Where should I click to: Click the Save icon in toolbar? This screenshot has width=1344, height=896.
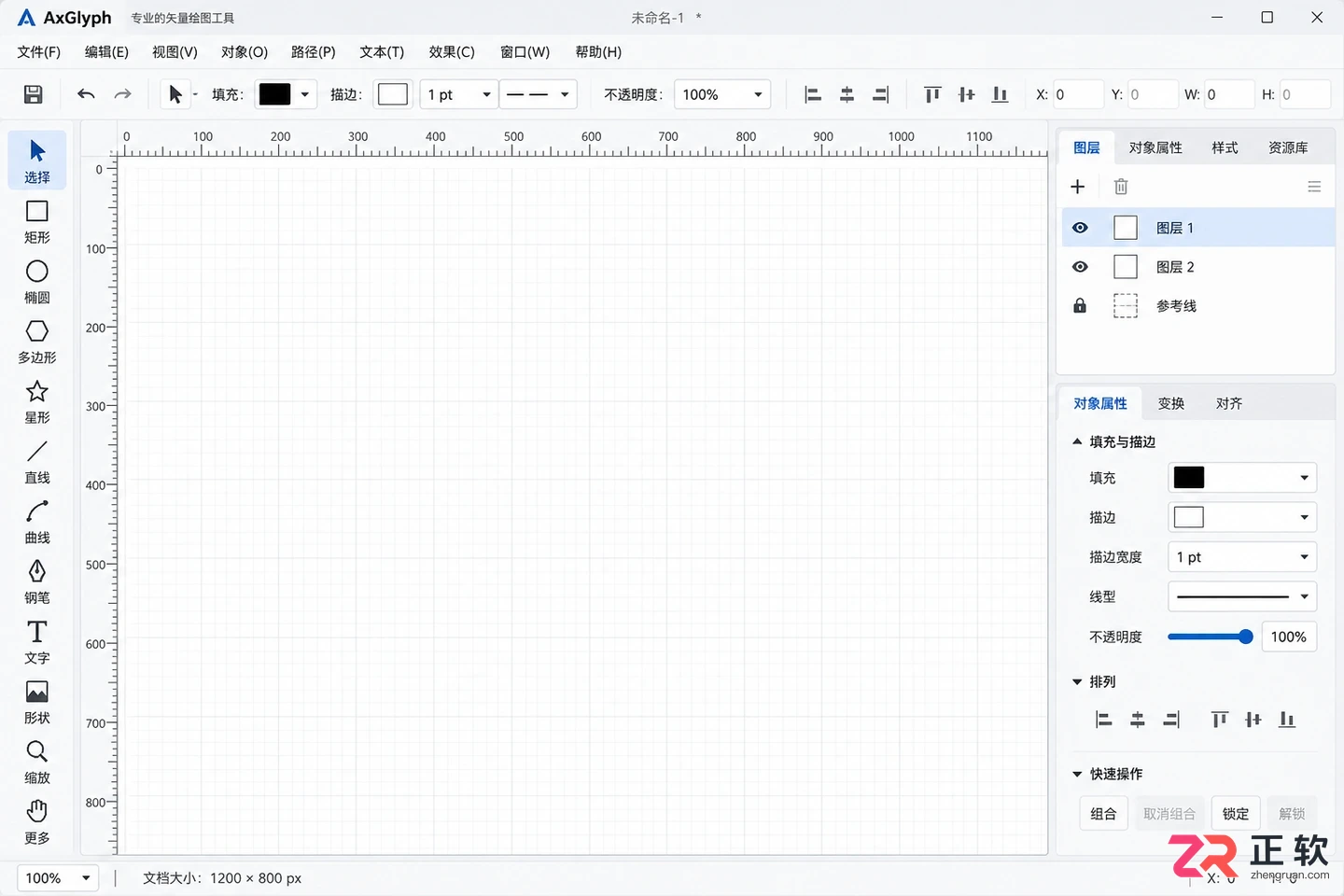33,94
